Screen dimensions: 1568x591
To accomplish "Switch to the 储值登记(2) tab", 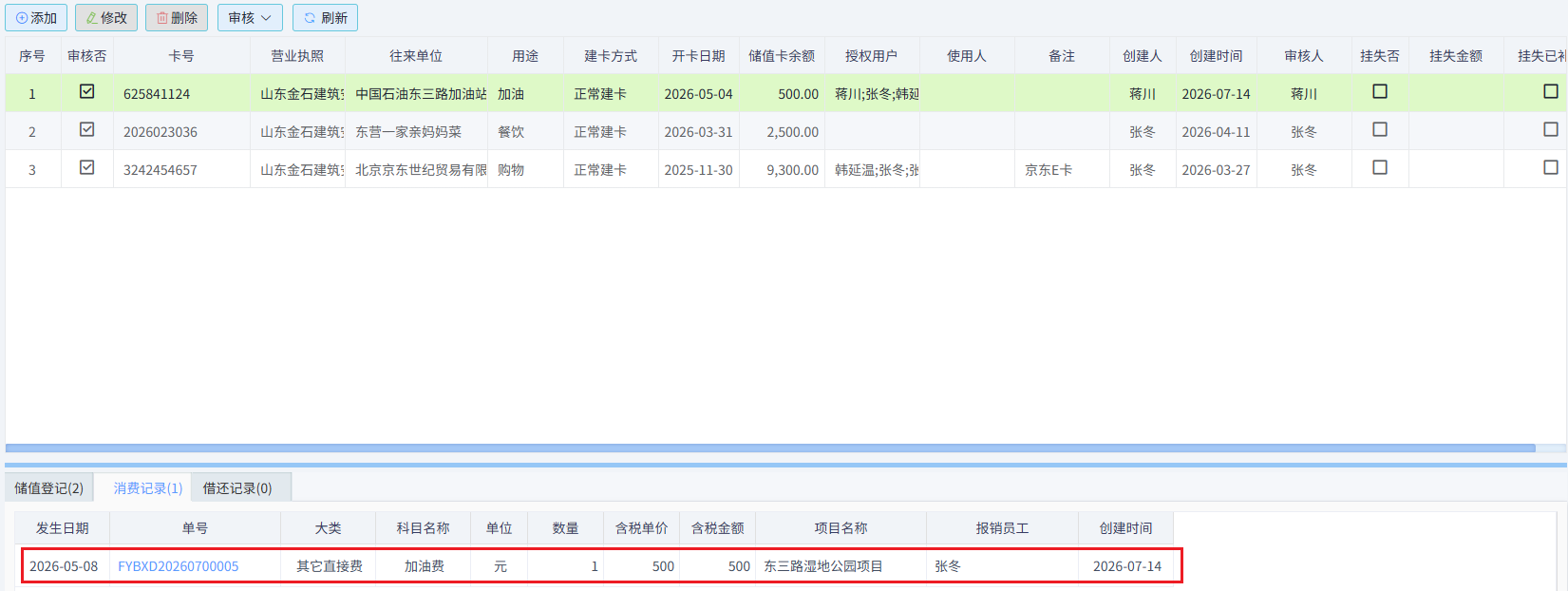I will (49, 488).
